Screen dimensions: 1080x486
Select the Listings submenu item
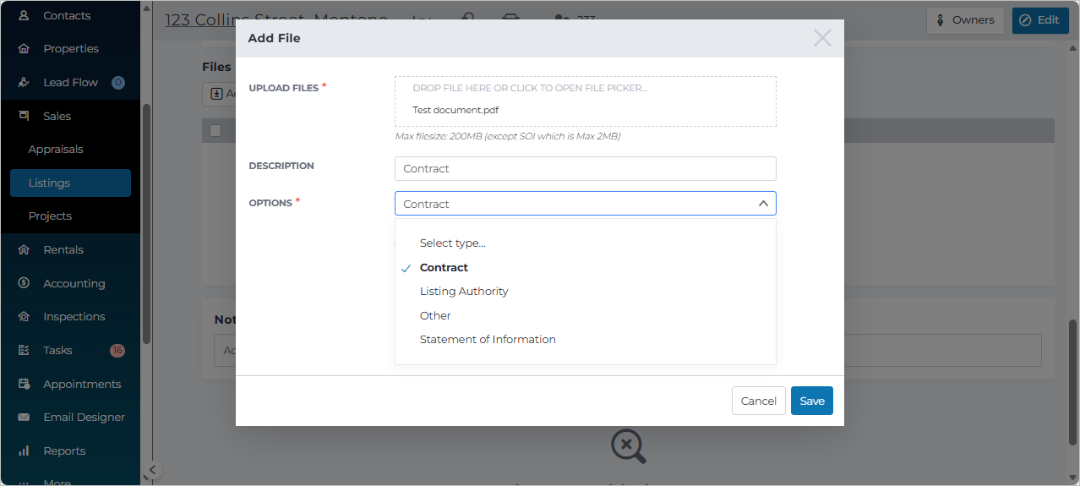pyautogui.click(x=70, y=183)
